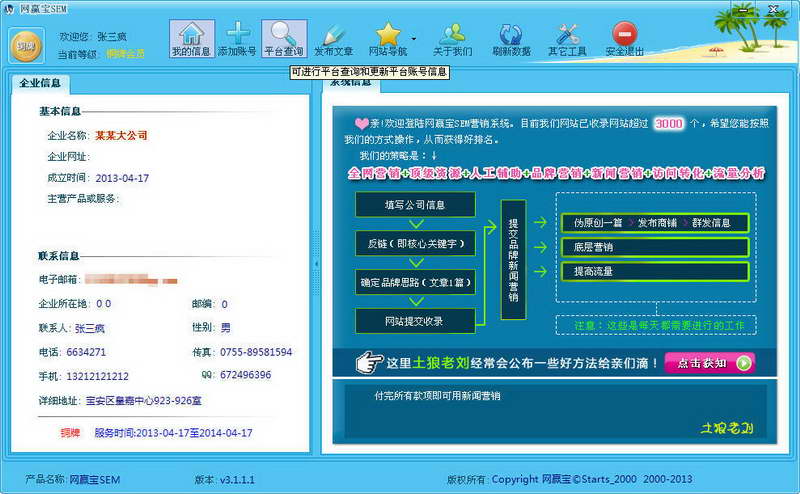
Task: Open 发布文章 pencil icon
Action: [334, 39]
